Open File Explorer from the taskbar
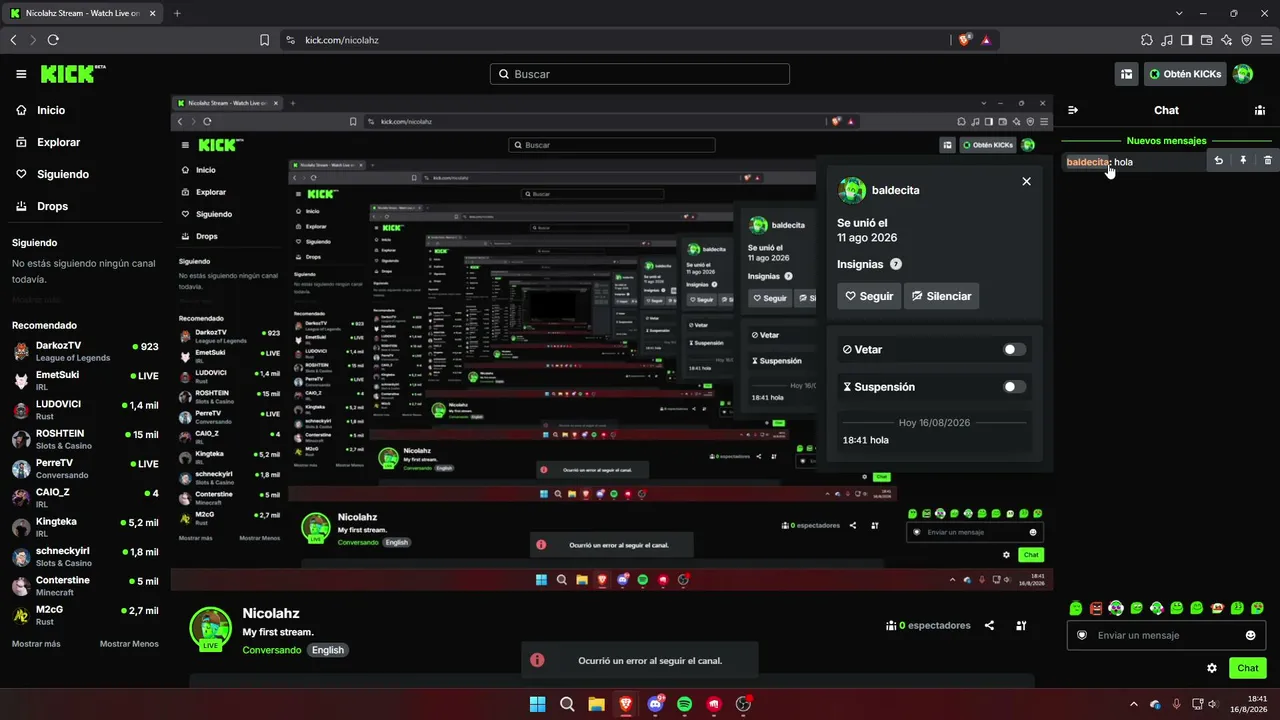 [x=596, y=704]
